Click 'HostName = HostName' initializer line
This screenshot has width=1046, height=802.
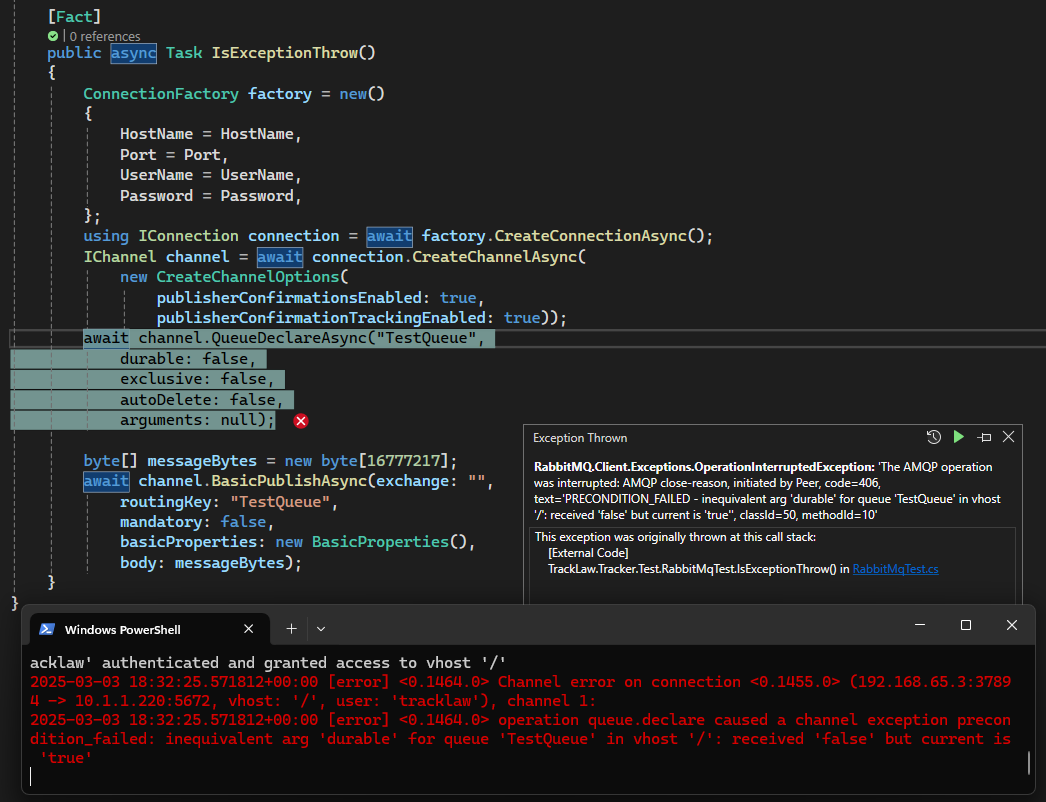pos(211,134)
